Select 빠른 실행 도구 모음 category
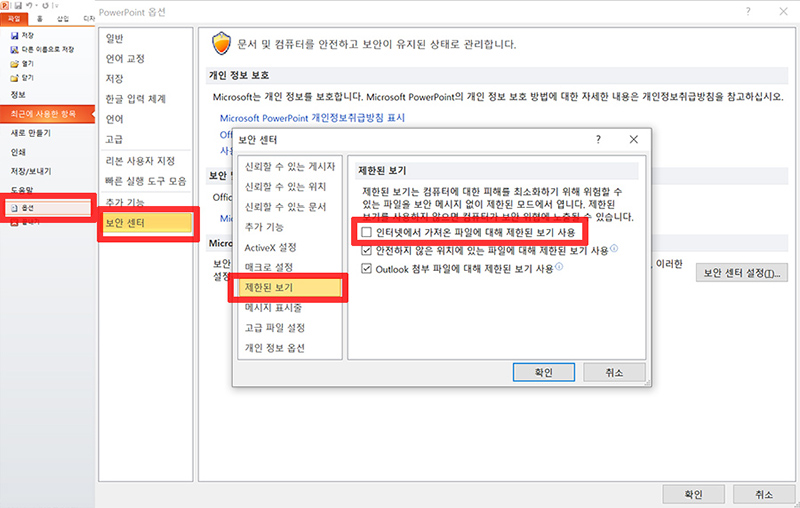This screenshot has width=800, height=508. tap(145, 181)
